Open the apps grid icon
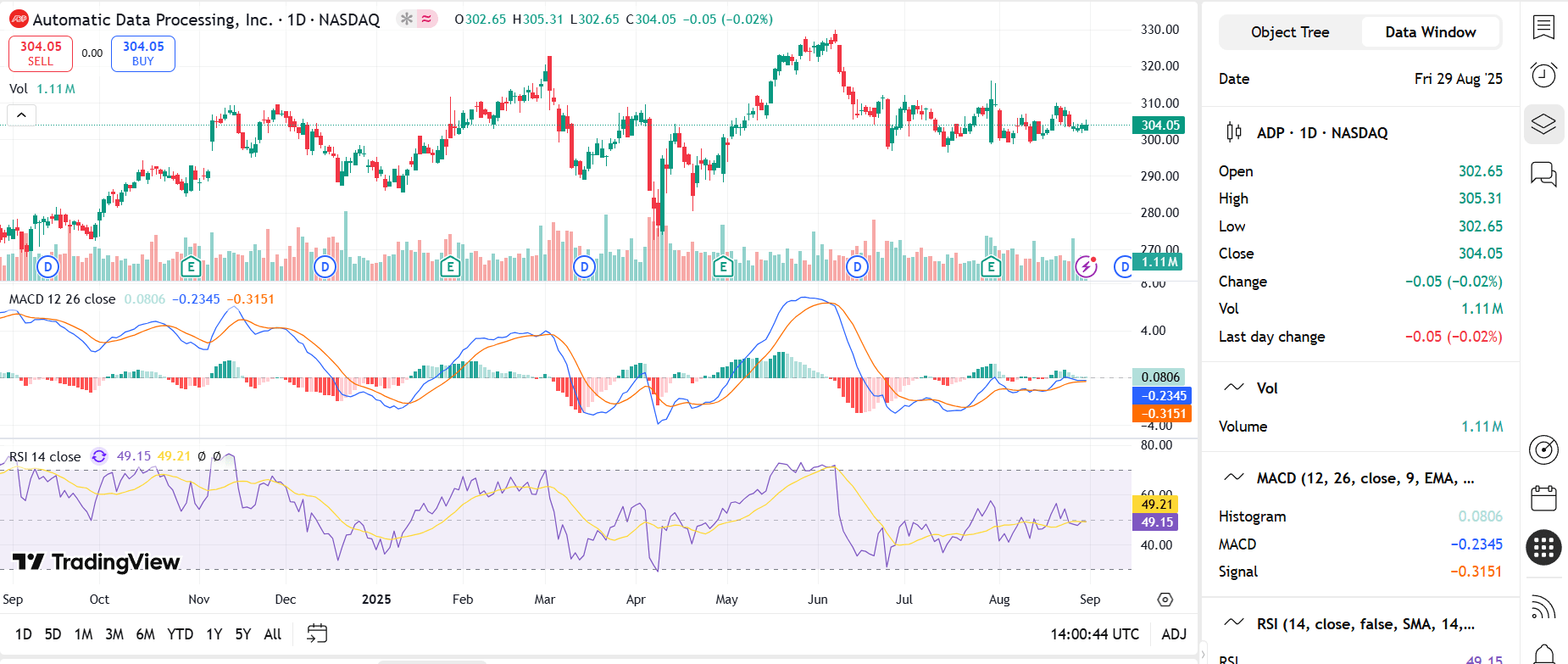 coord(1543,547)
